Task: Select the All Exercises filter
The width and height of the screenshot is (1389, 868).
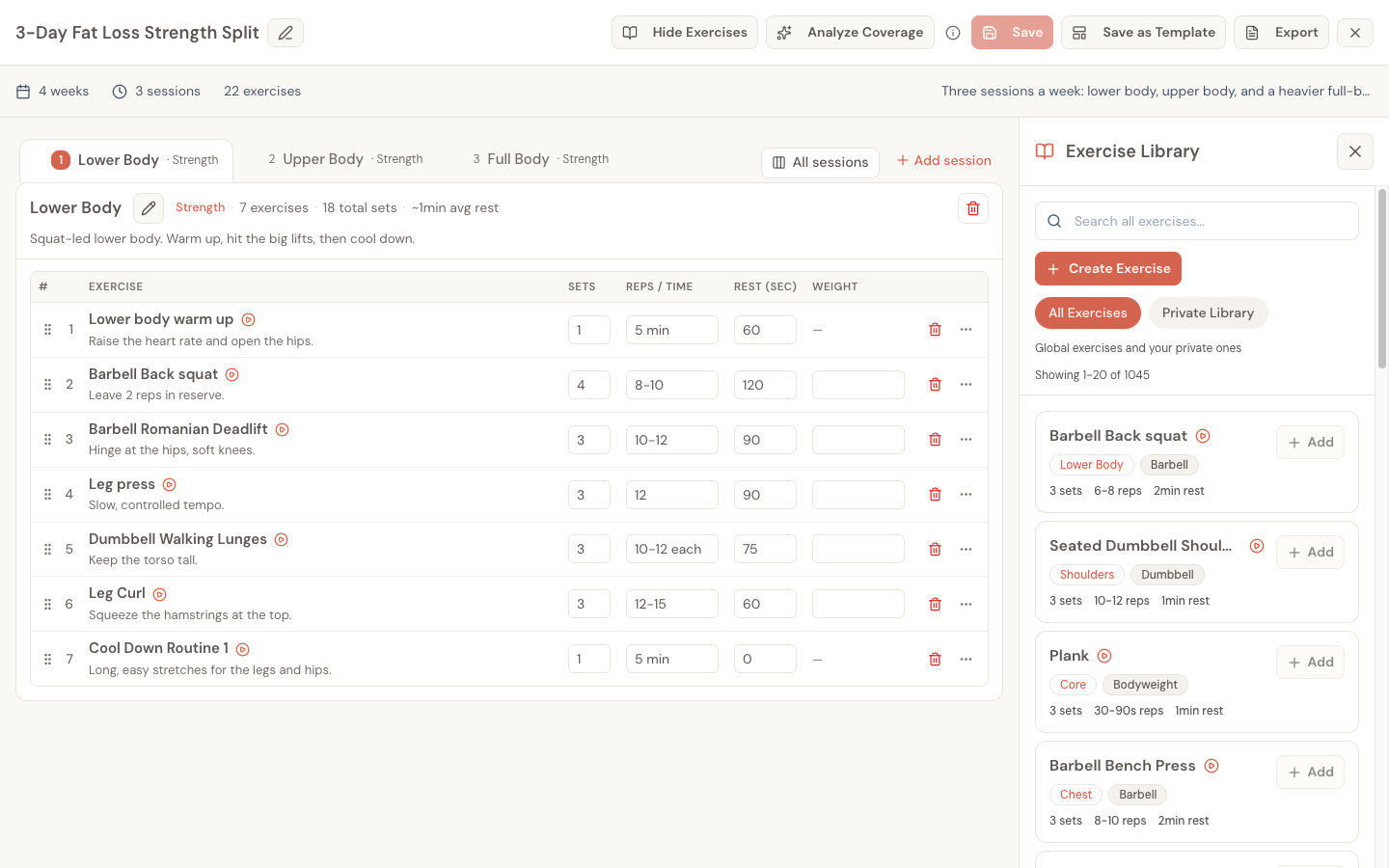Action: coord(1087,313)
